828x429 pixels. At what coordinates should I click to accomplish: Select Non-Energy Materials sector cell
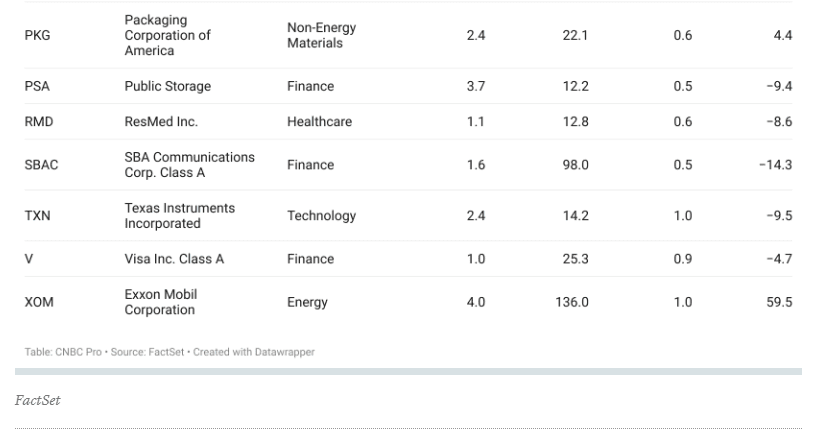pos(322,35)
